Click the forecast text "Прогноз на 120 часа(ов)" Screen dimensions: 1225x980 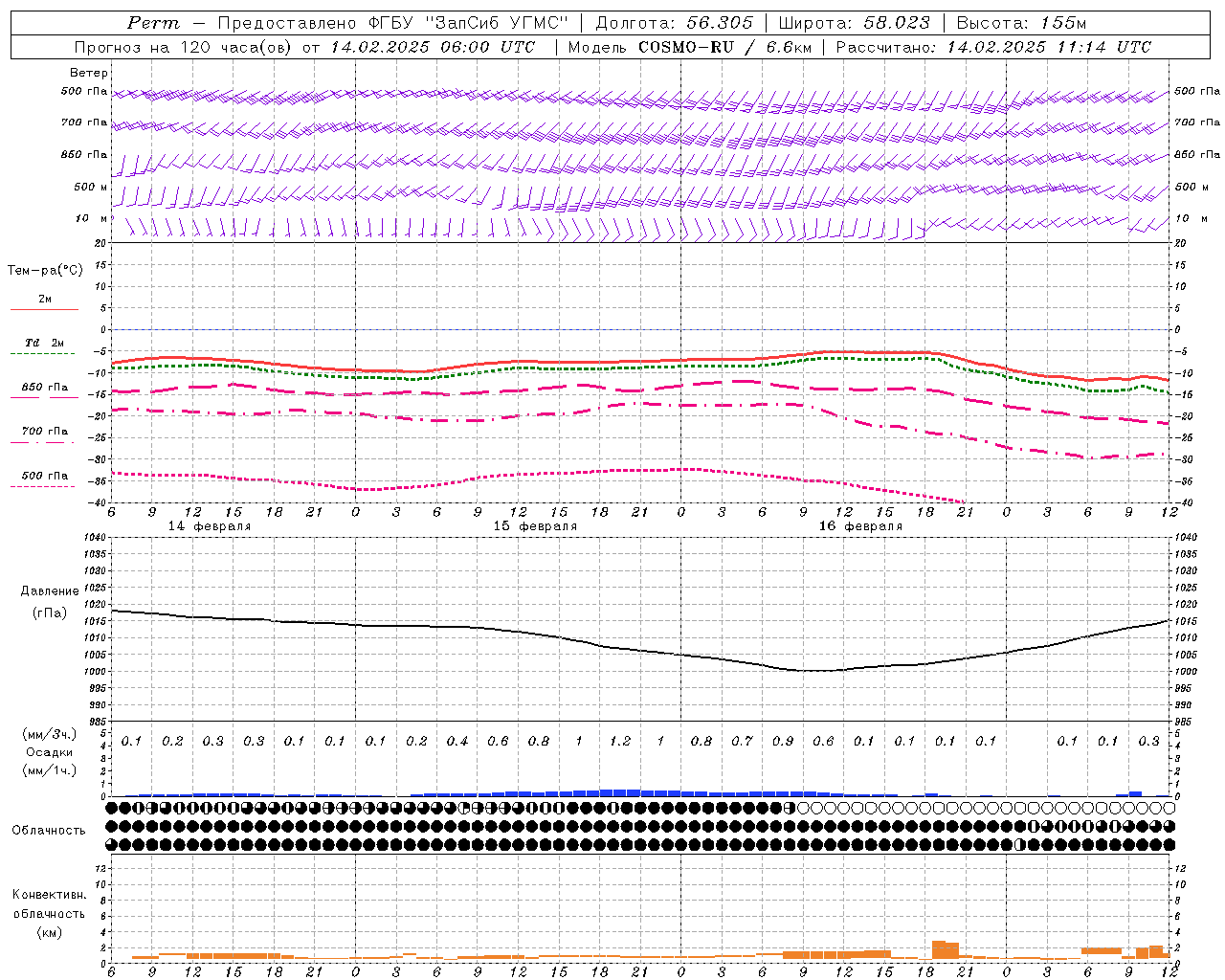coord(184,47)
